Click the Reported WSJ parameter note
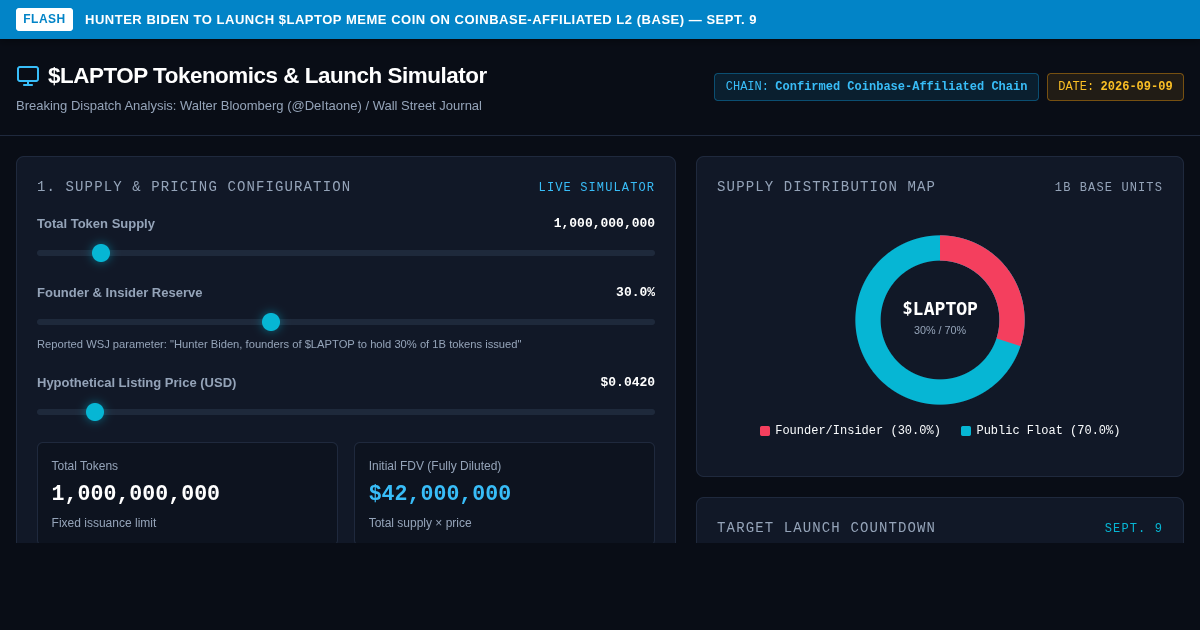Image resolution: width=1200 pixels, height=630 pixels. point(279,344)
